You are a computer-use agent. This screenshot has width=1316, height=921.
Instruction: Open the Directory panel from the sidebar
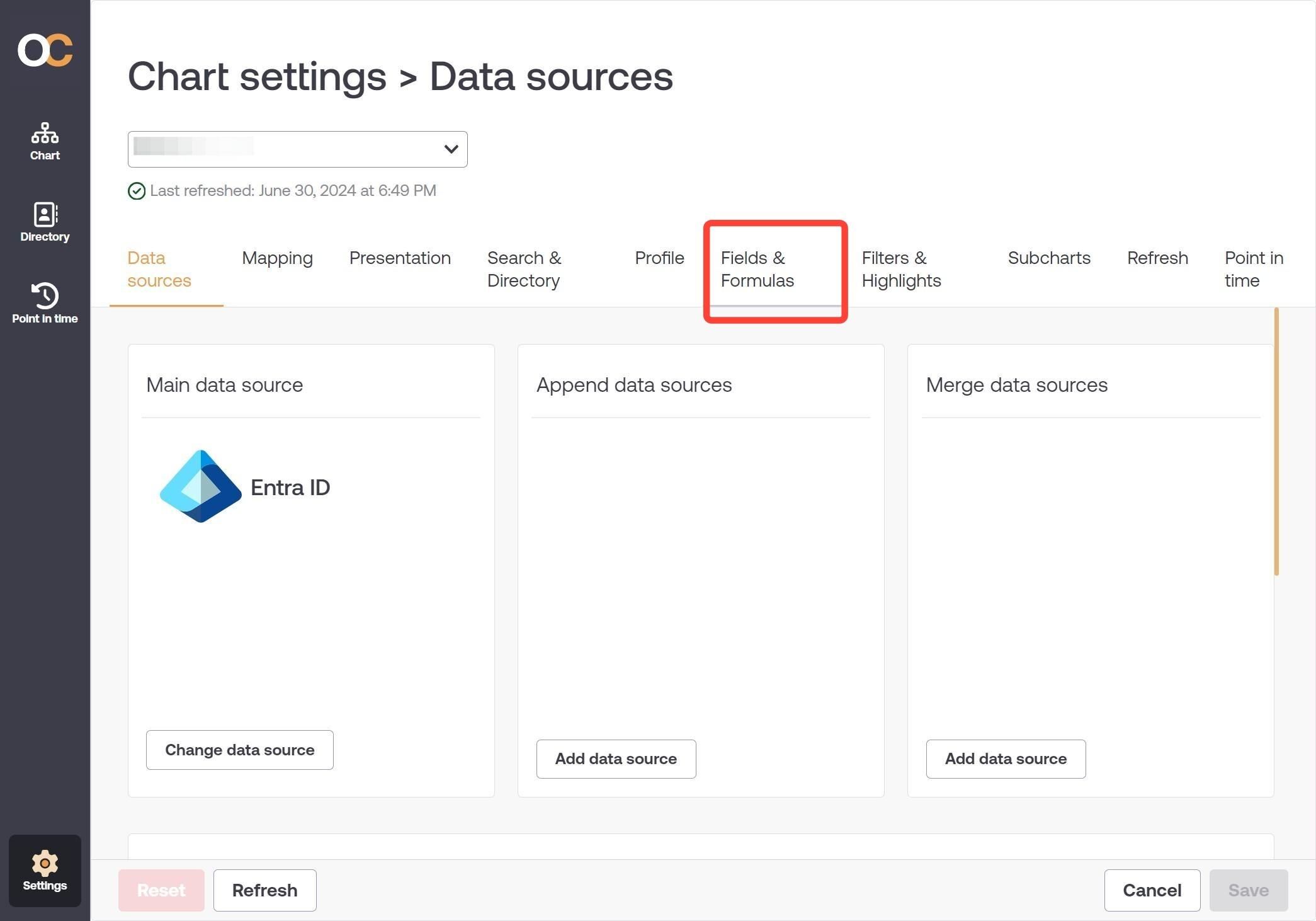click(44, 222)
